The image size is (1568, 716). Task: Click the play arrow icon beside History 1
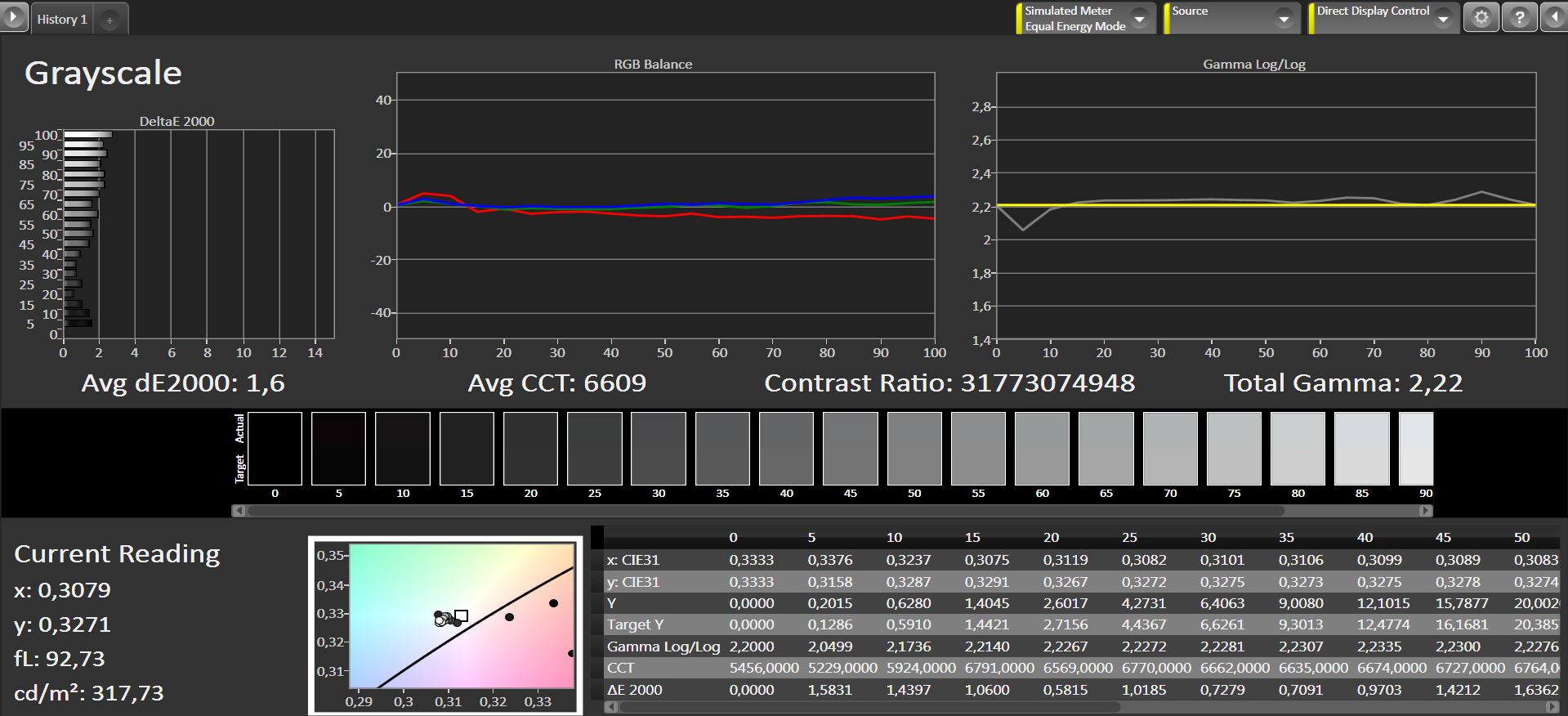click(13, 17)
